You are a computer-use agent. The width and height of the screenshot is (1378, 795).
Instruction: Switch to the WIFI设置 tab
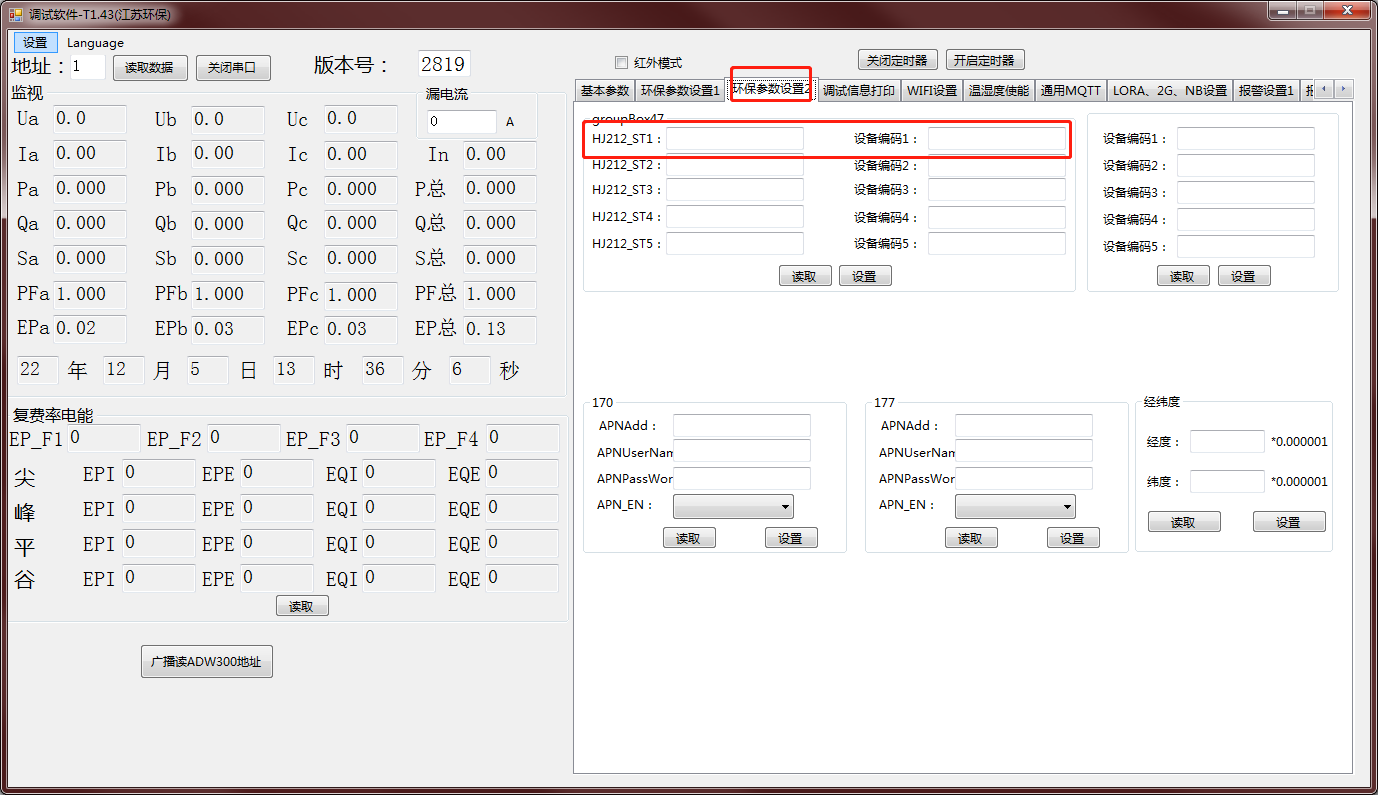pos(931,91)
